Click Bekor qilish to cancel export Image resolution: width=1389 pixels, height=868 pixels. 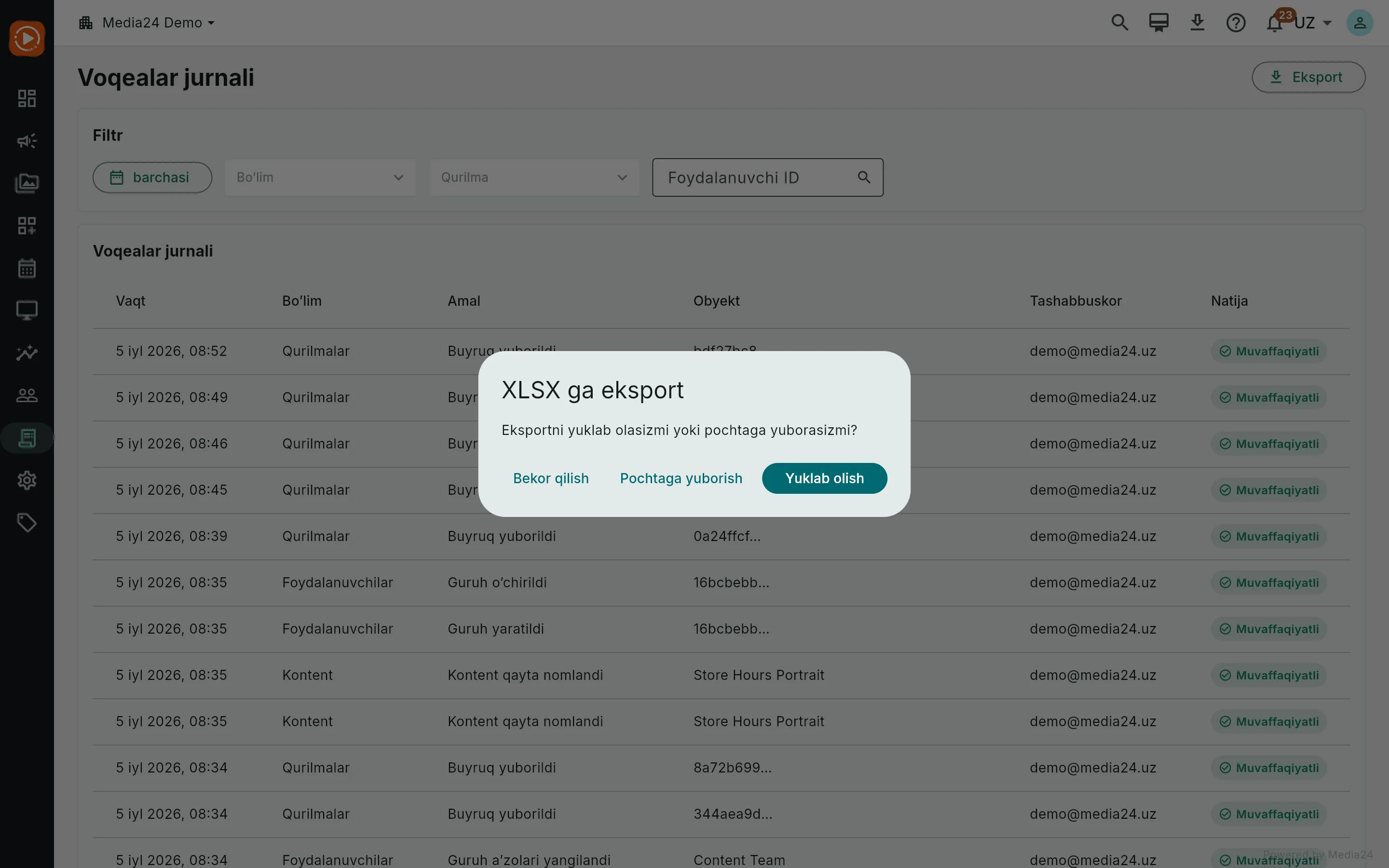550,478
